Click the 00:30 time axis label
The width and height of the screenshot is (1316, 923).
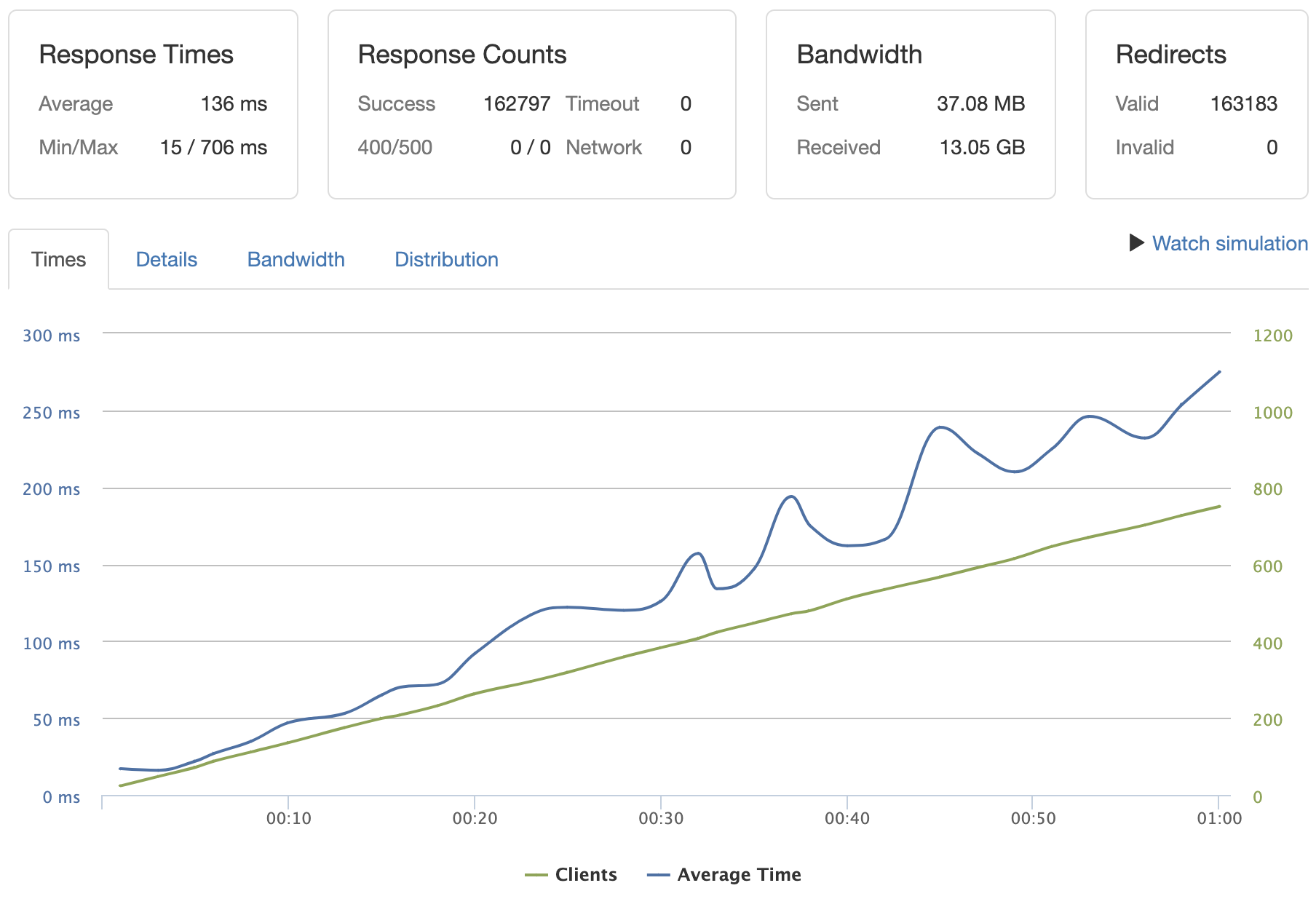(661, 818)
